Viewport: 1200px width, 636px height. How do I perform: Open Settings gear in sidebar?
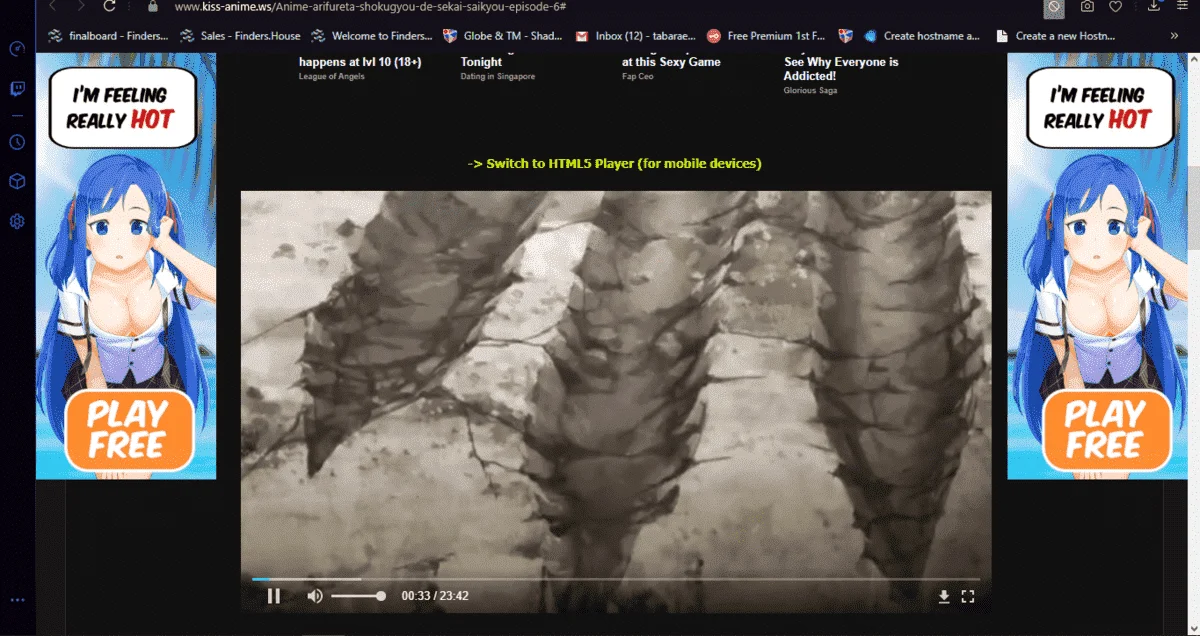click(x=17, y=221)
